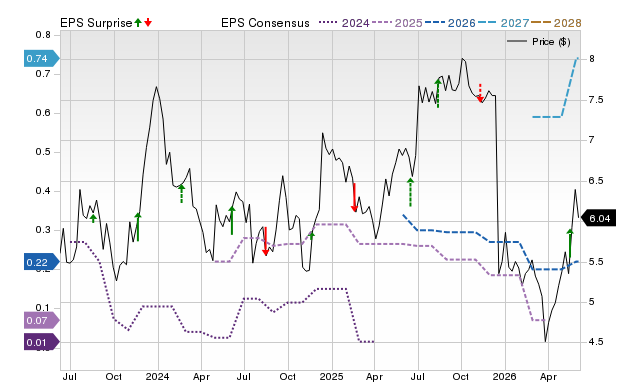Click the 2025 label on the time axis
This screenshot has width=640, height=382.
[331, 376]
